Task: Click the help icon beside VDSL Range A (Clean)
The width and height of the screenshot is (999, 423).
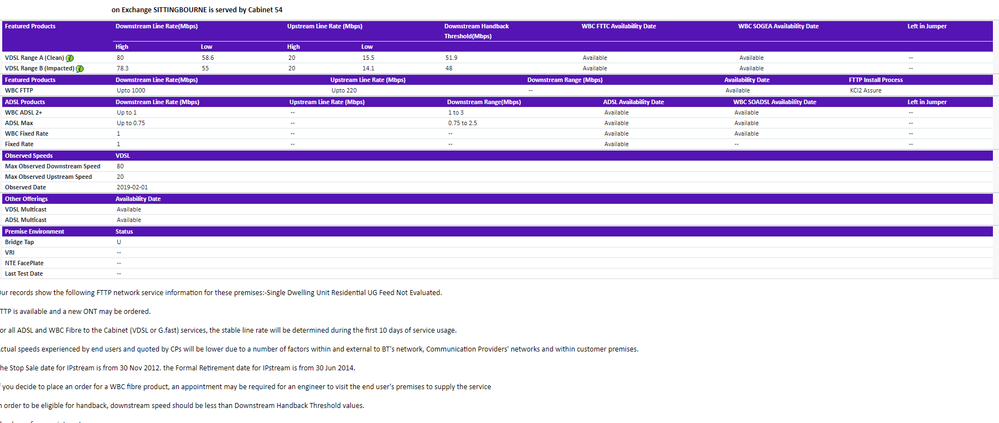Action: [x=71, y=58]
